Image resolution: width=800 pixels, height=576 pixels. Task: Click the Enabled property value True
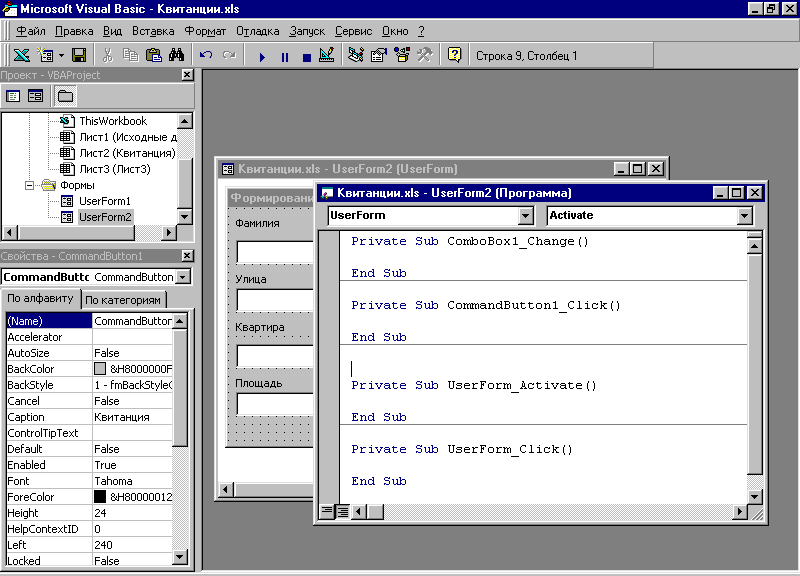coord(105,465)
